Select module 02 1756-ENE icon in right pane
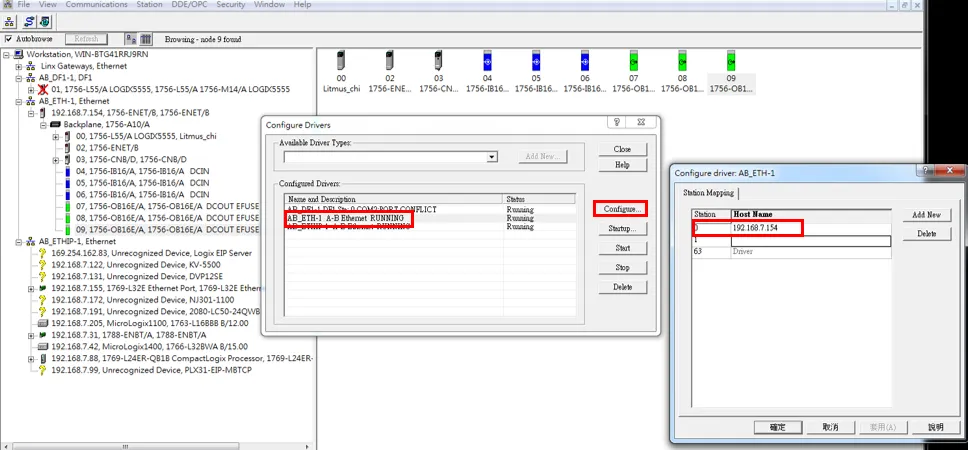968x450 pixels. coord(390,60)
